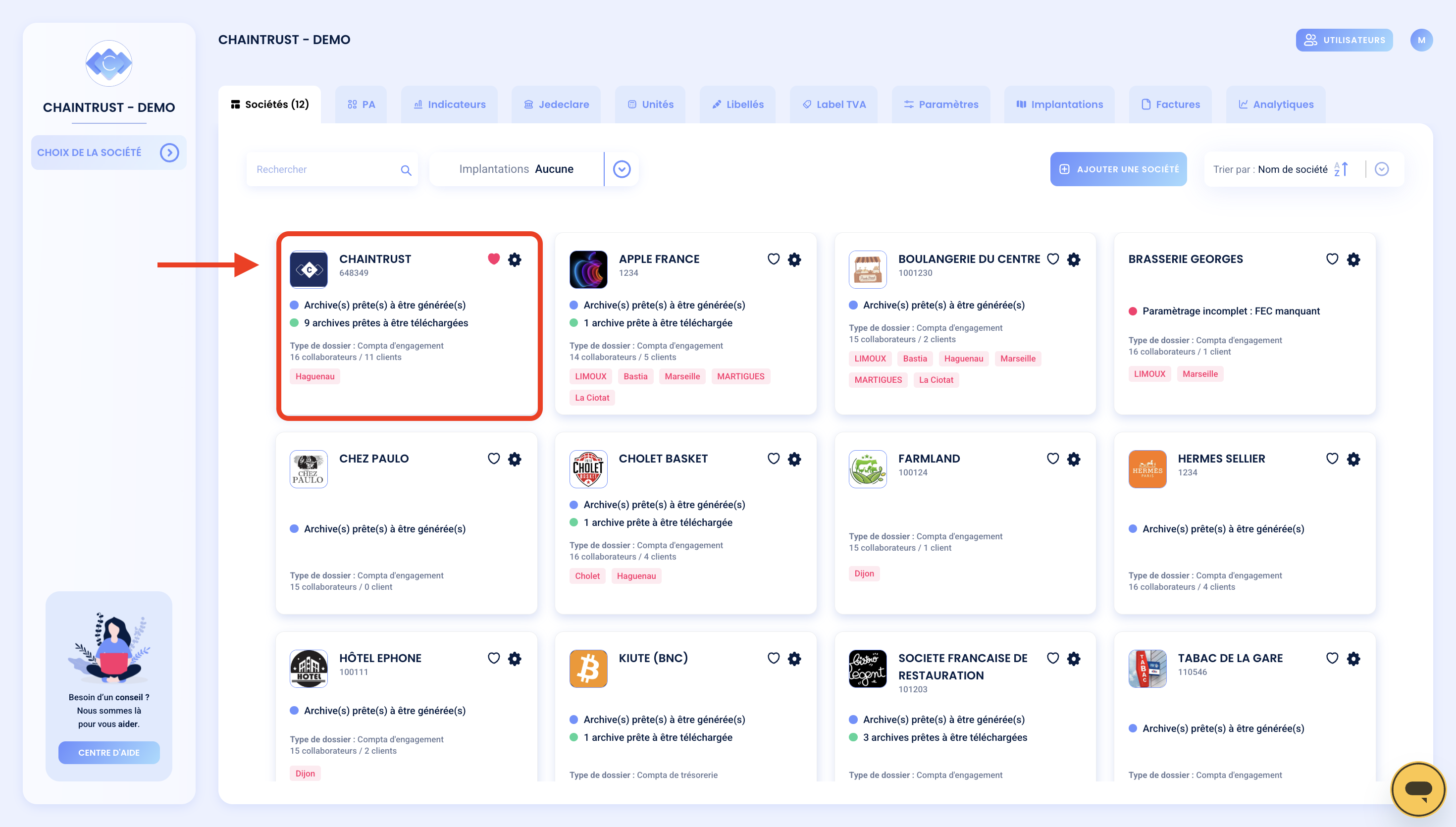
Task: Open settings gear for APPLE FRANCE
Action: 794,259
